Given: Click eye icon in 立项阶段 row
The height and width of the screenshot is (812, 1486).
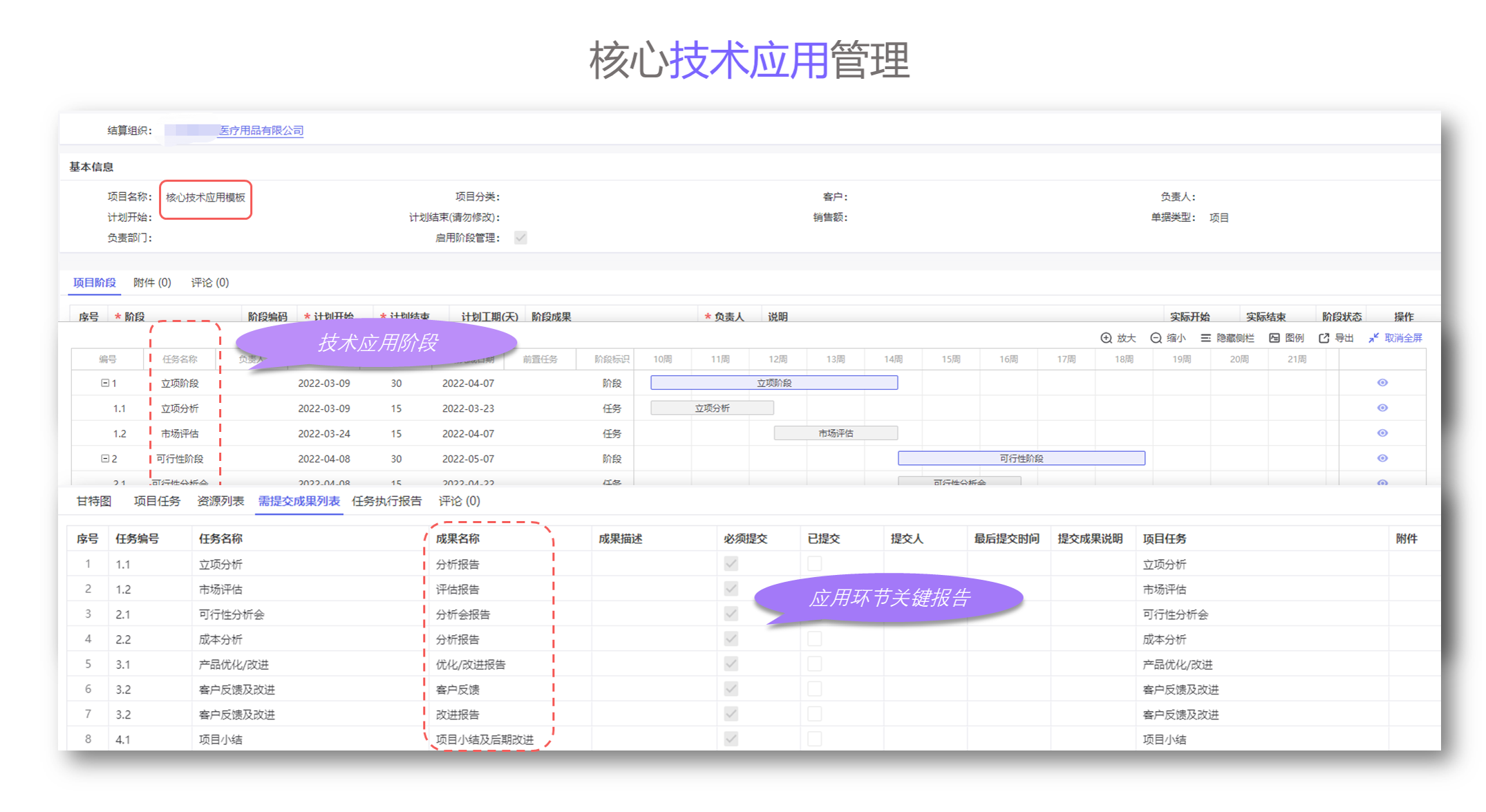Looking at the screenshot, I should click(x=1382, y=383).
